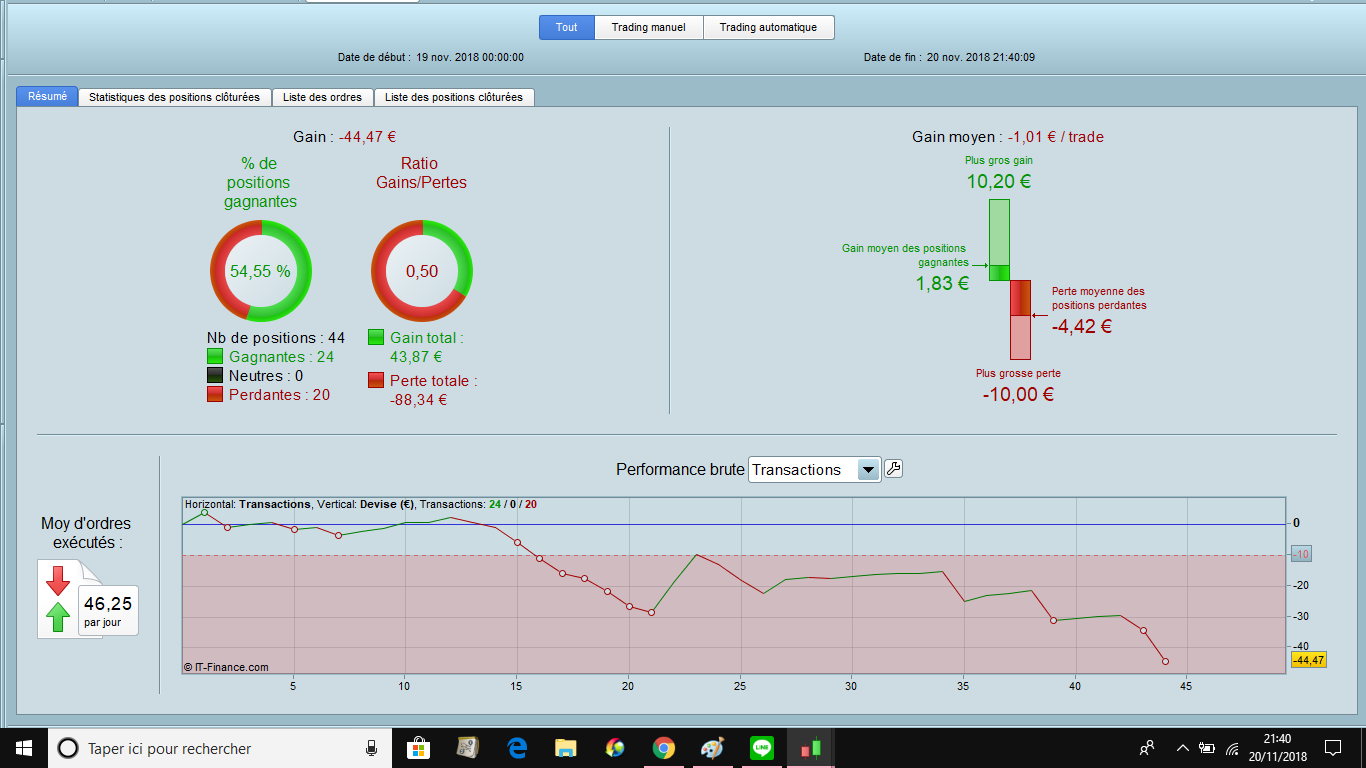Open the Liste des ordres tab

323,97
